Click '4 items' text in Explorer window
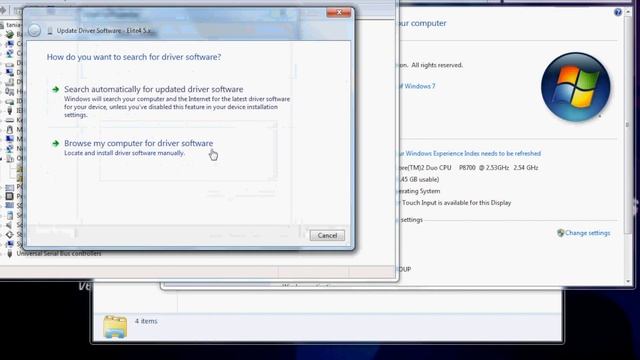 (146, 321)
